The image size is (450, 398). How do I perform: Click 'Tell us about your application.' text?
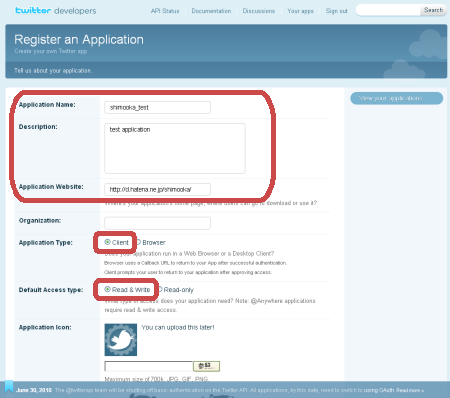click(53, 71)
